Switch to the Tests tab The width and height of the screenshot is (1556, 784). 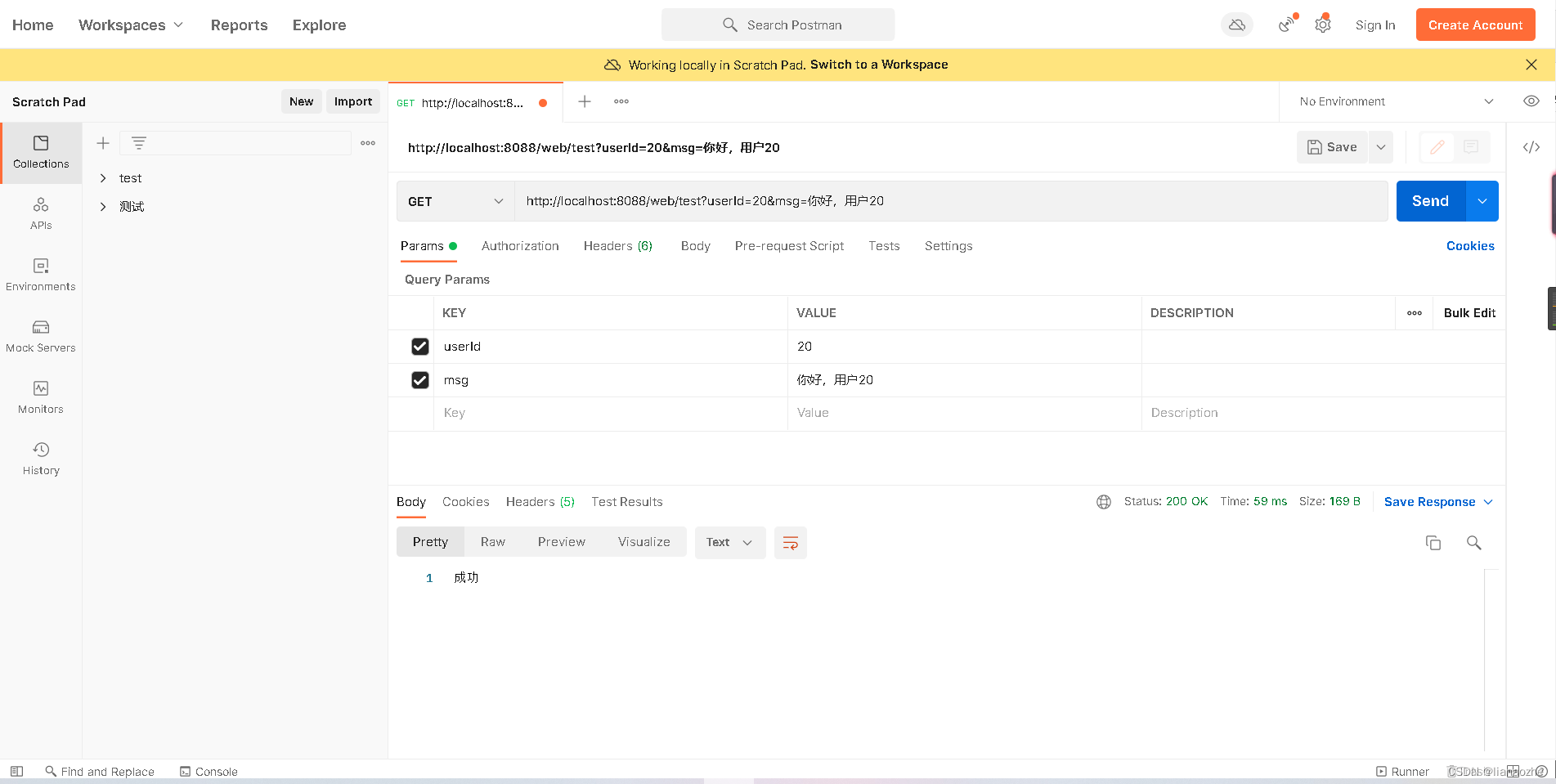tap(884, 246)
